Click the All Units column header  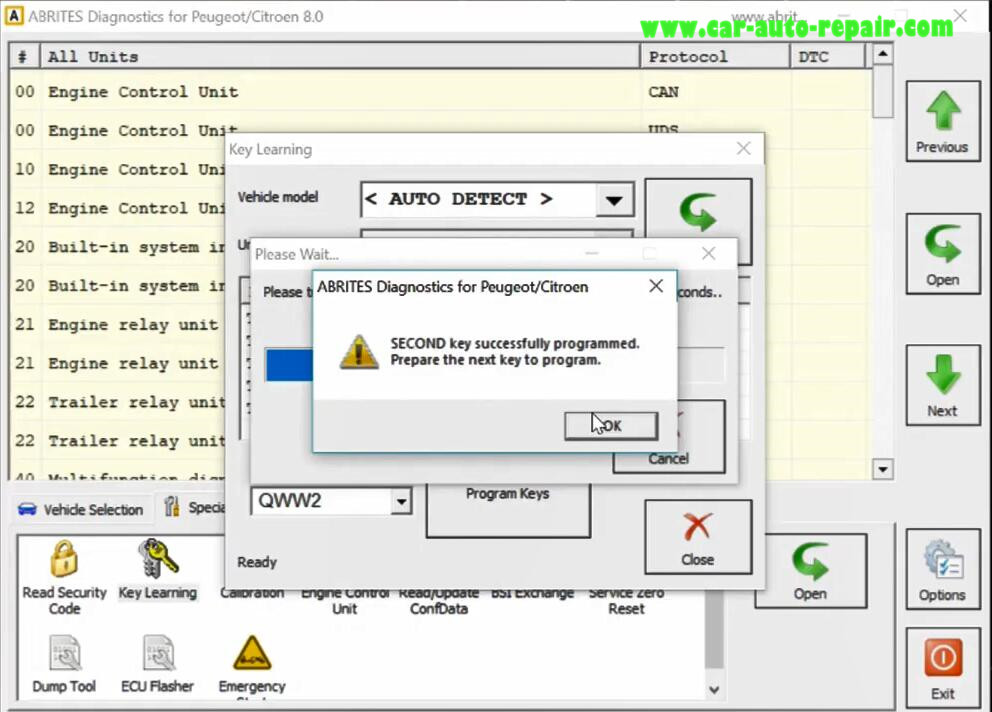(340, 57)
